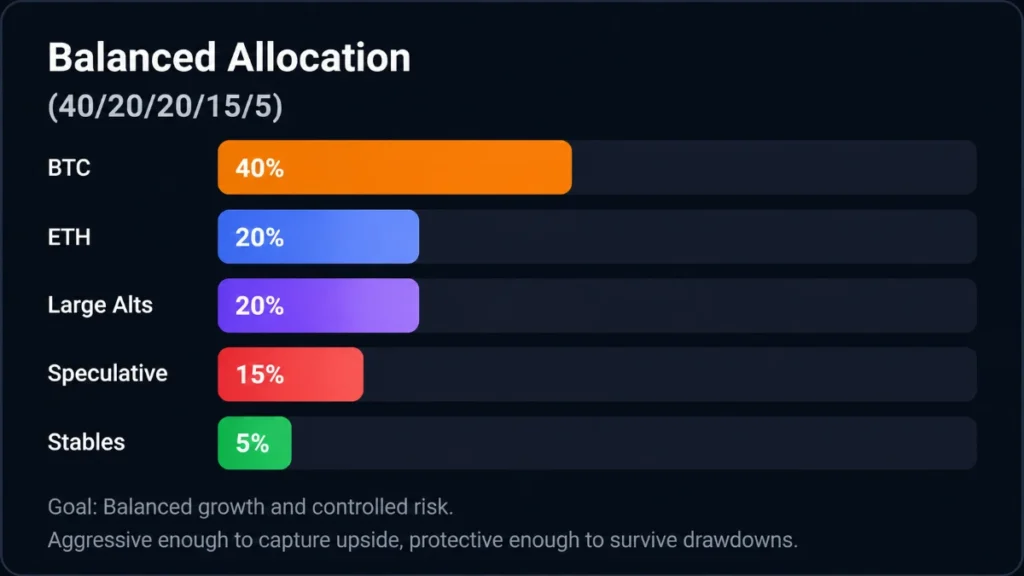Image resolution: width=1024 pixels, height=576 pixels.
Task: Select the Speculative label
Action: pos(108,374)
